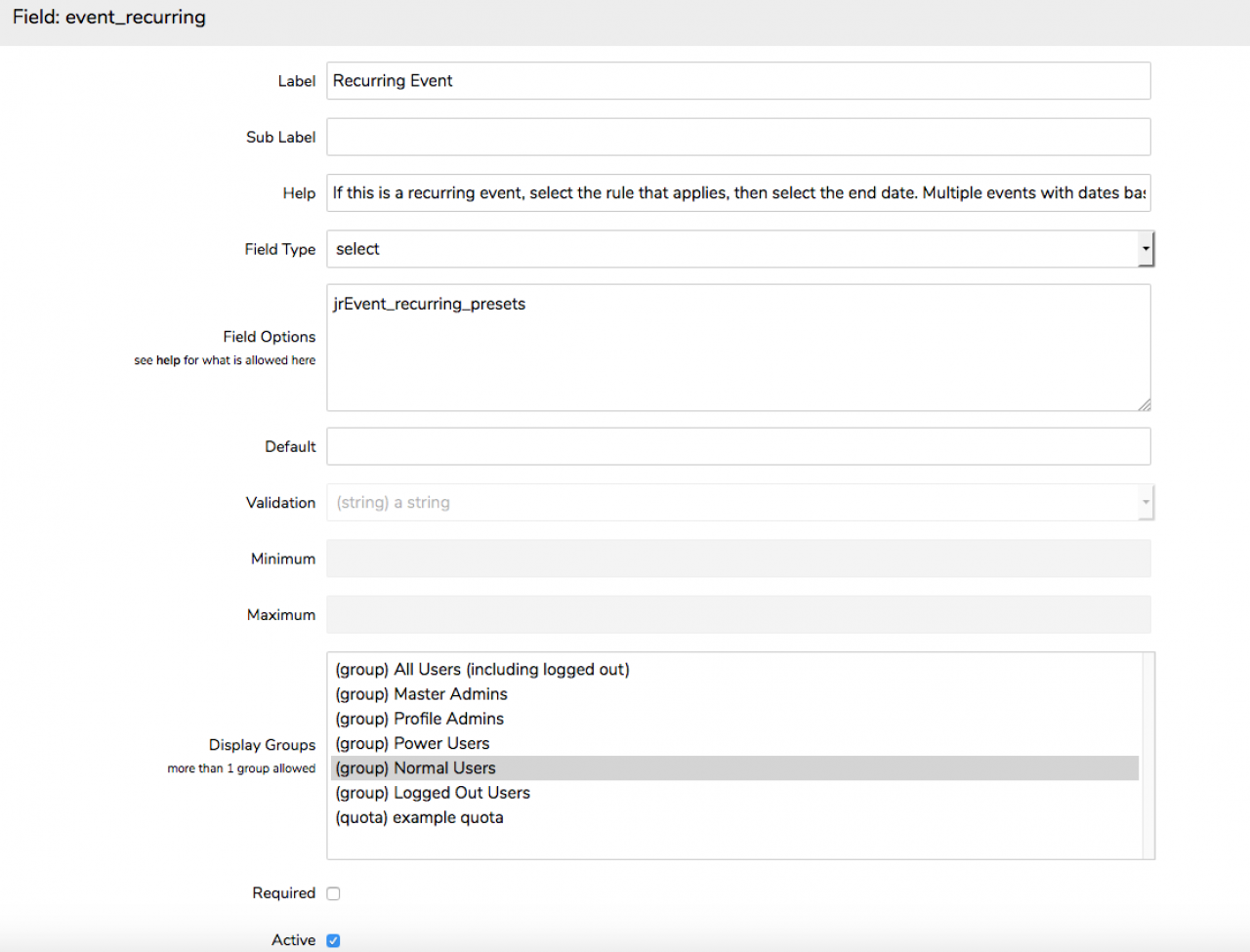Click the Default value input
The height and width of the screenshot is (952, 1250).
click(x=737, y=446)
